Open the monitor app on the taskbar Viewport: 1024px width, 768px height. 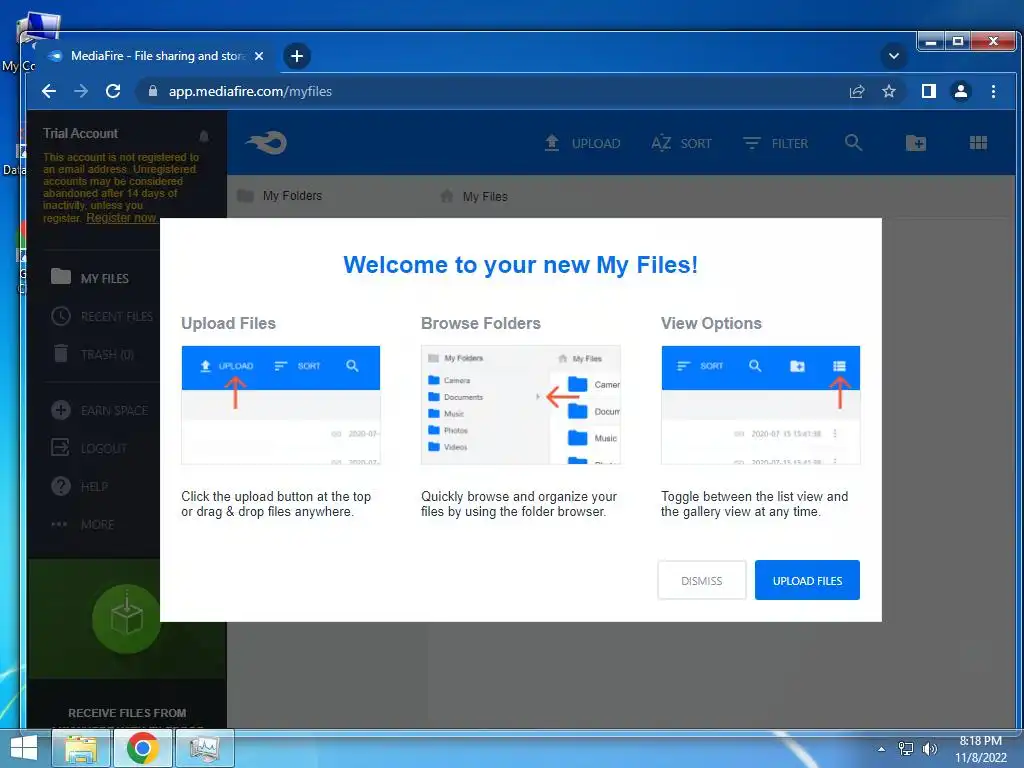pyautogui.click(x=205, y=748)
